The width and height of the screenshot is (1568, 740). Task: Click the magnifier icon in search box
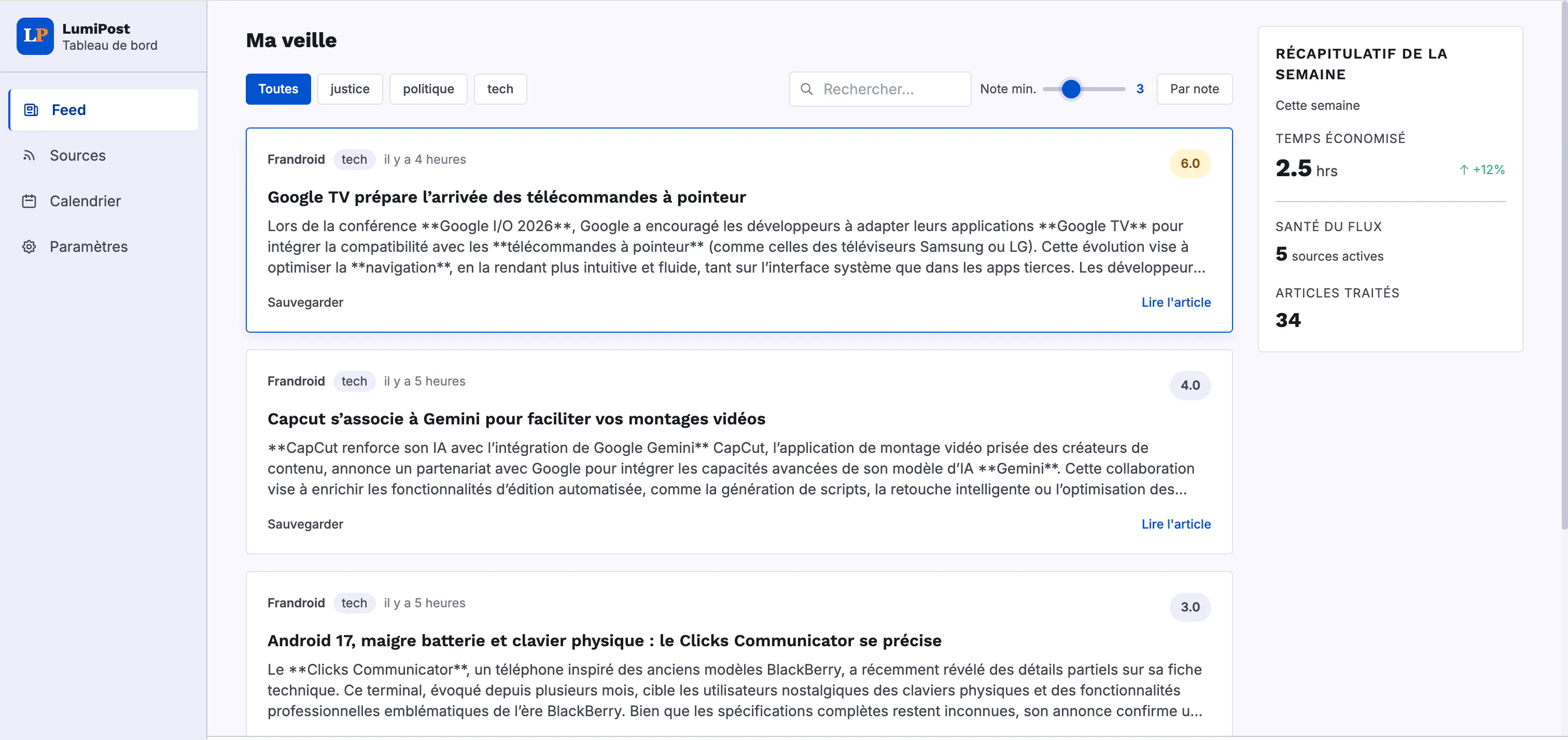pos(806,90)
